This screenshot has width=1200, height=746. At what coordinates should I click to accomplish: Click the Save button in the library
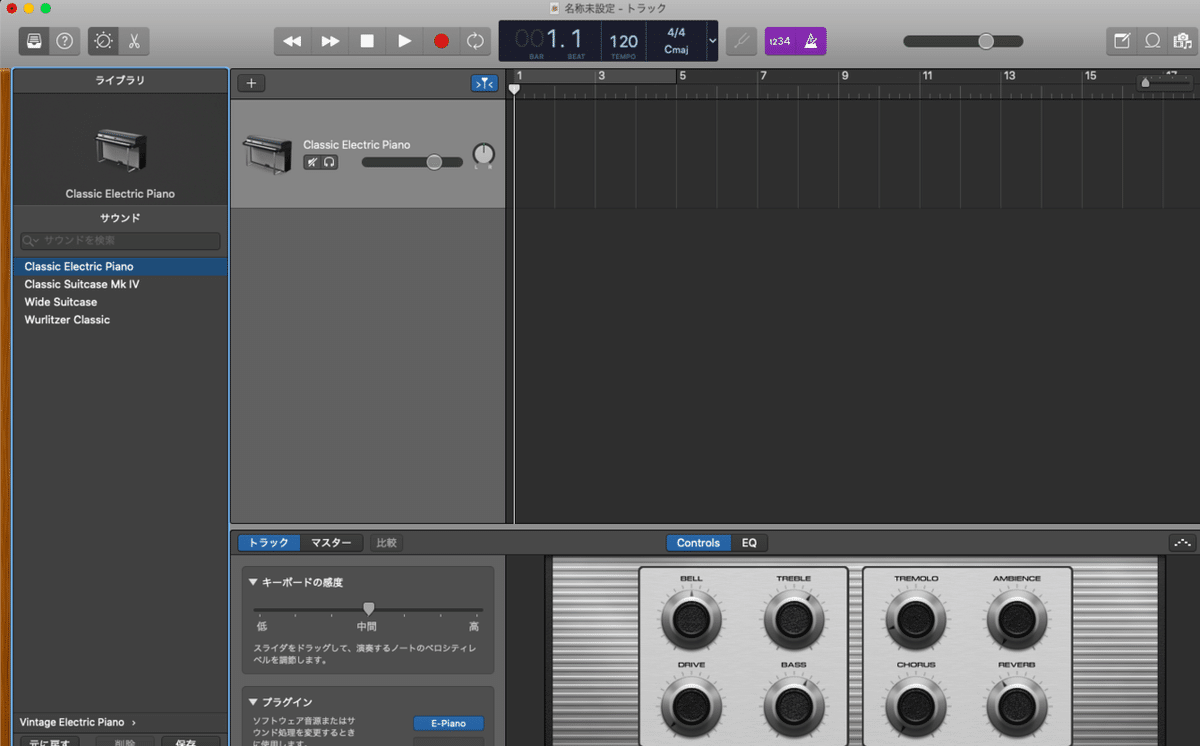pos(191,743)
